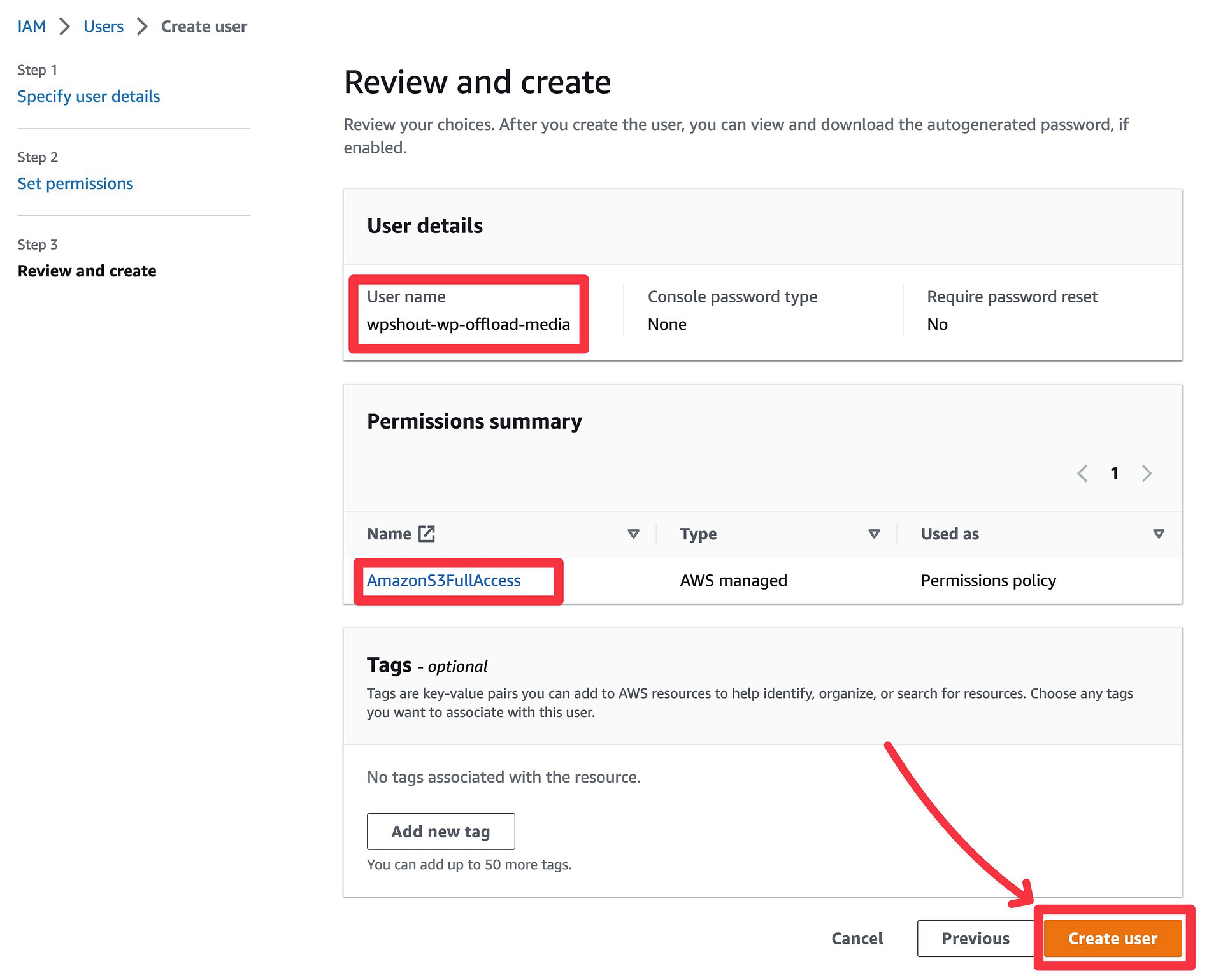Go to Step 2 Set permissions

(75, 183)
